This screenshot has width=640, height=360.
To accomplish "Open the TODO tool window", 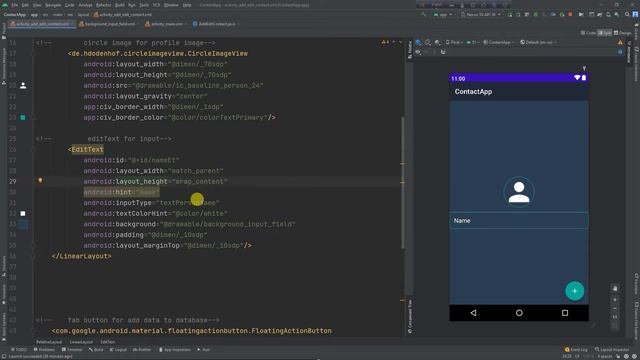I will click(19, 350).
